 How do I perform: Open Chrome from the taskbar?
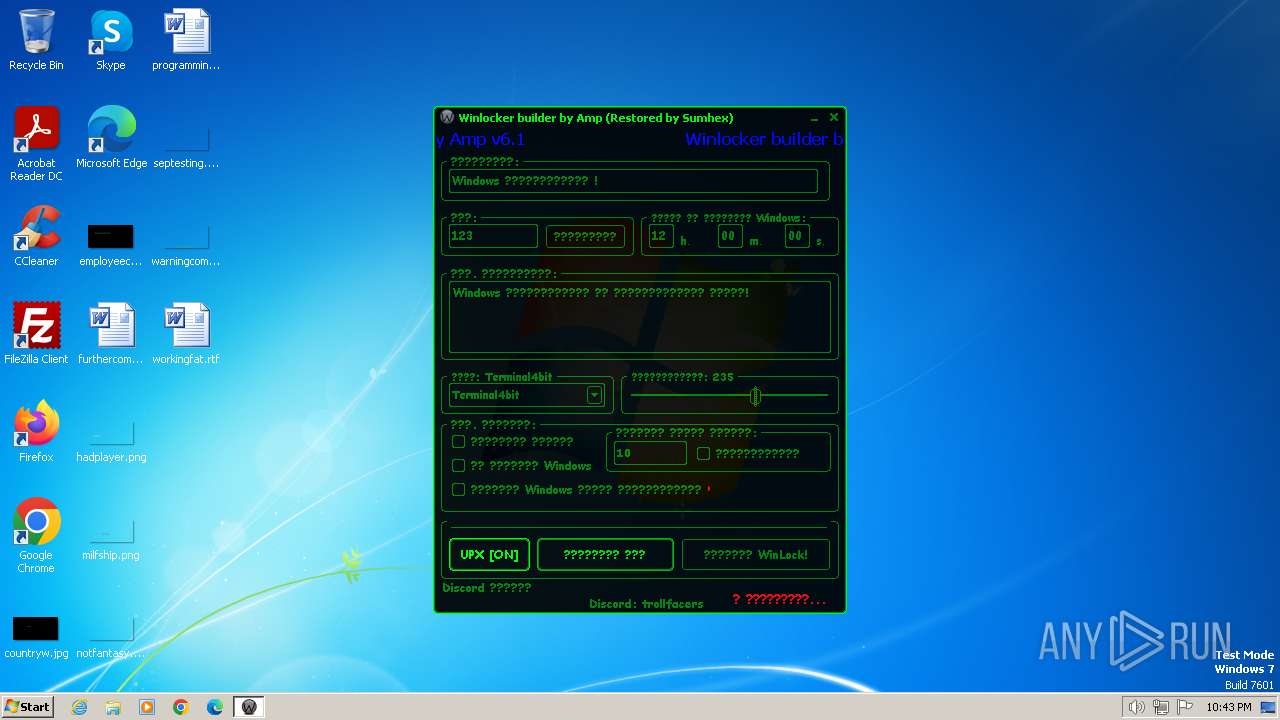pos(181,707)
